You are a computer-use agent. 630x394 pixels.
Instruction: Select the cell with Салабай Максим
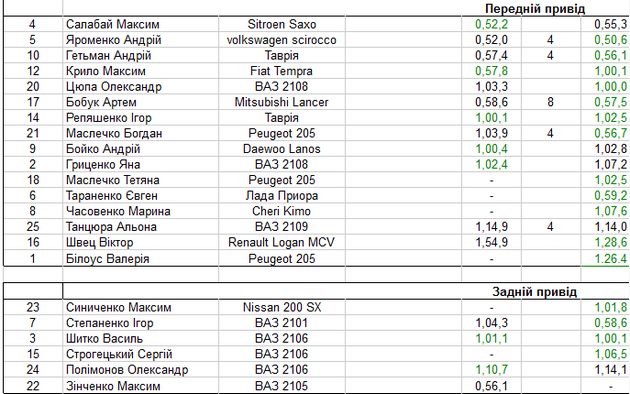[140, 24]
